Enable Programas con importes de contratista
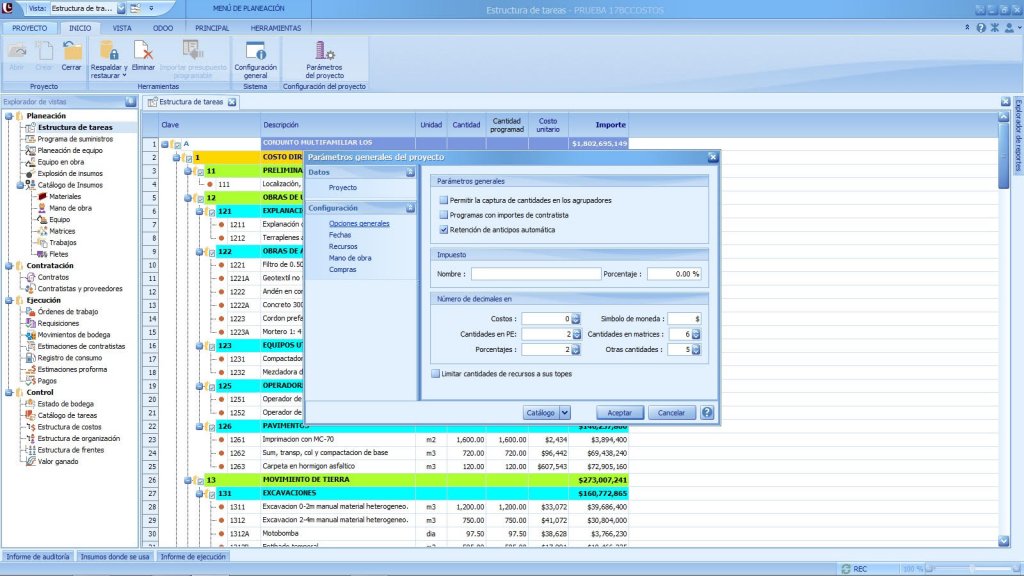Screen dimensions: 1024x576 pyautogui.click(x=444, y=215)
